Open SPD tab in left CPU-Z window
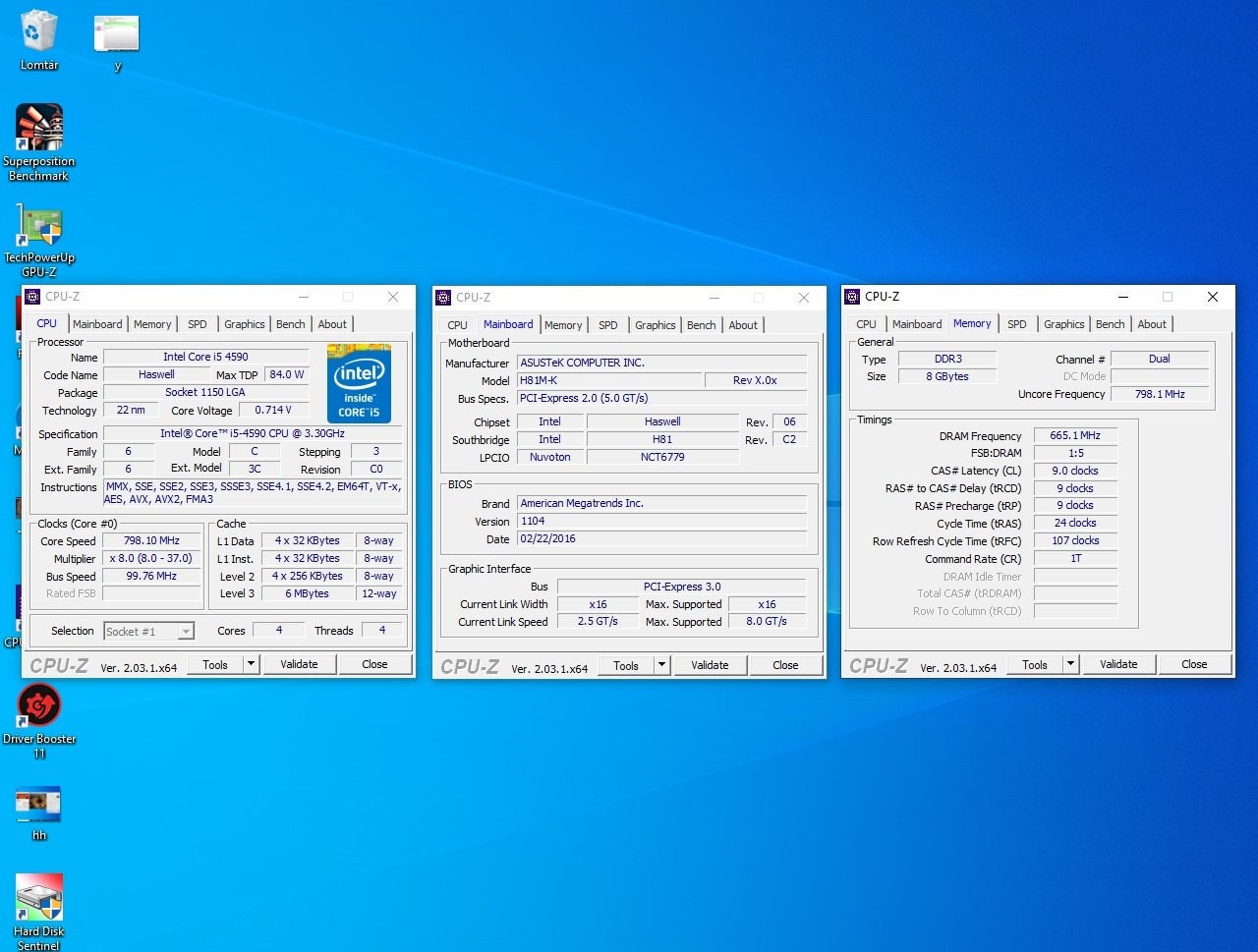Image resolution: width=1258 pixels, height=952 pixels. pos(198,324)
